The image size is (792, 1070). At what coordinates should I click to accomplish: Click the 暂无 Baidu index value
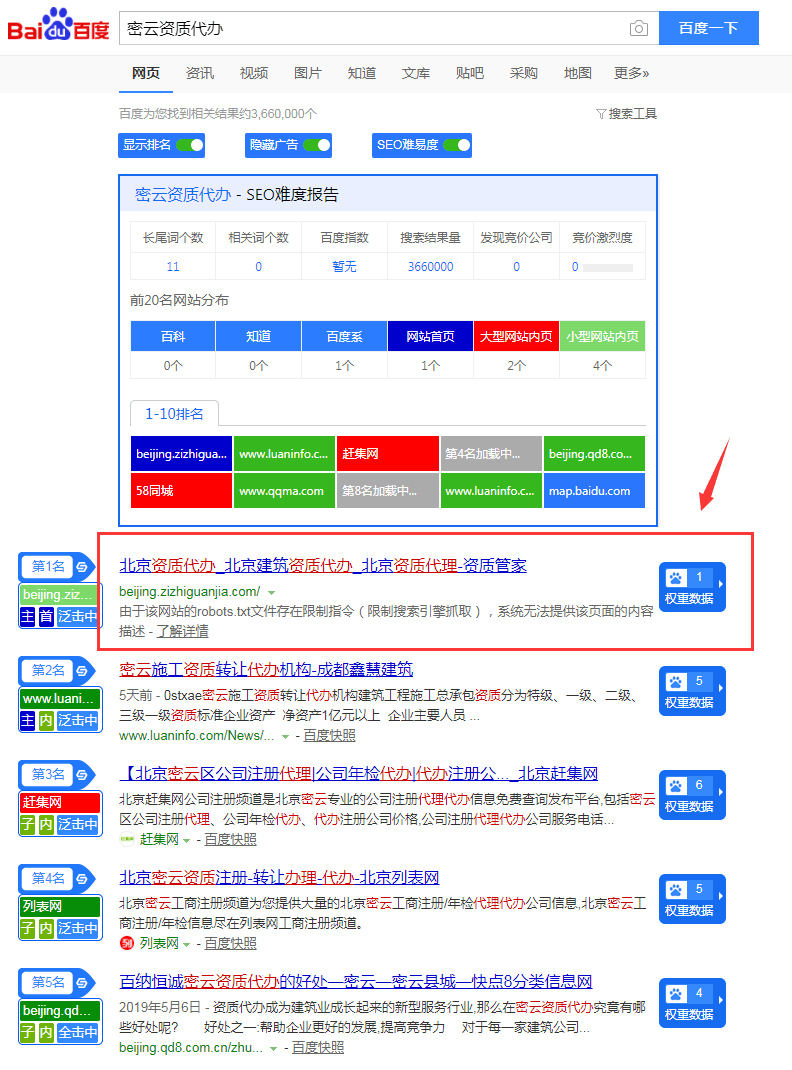[x=344, y=267]
